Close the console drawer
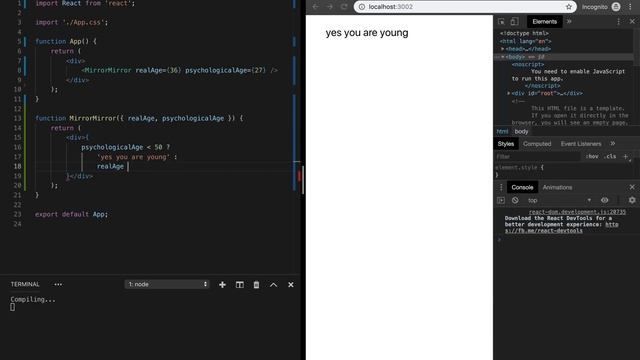This screenshot has height=360, width=640. 632,187
